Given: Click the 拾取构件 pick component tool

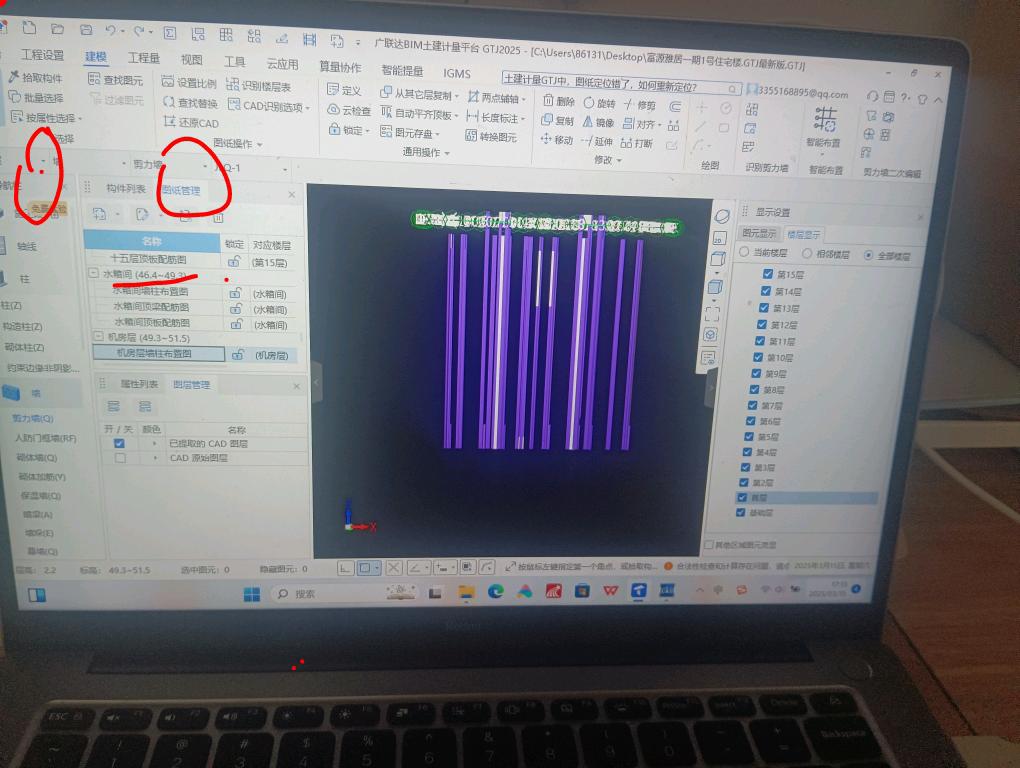Looking at the screenshot, I should click(36, 77).
